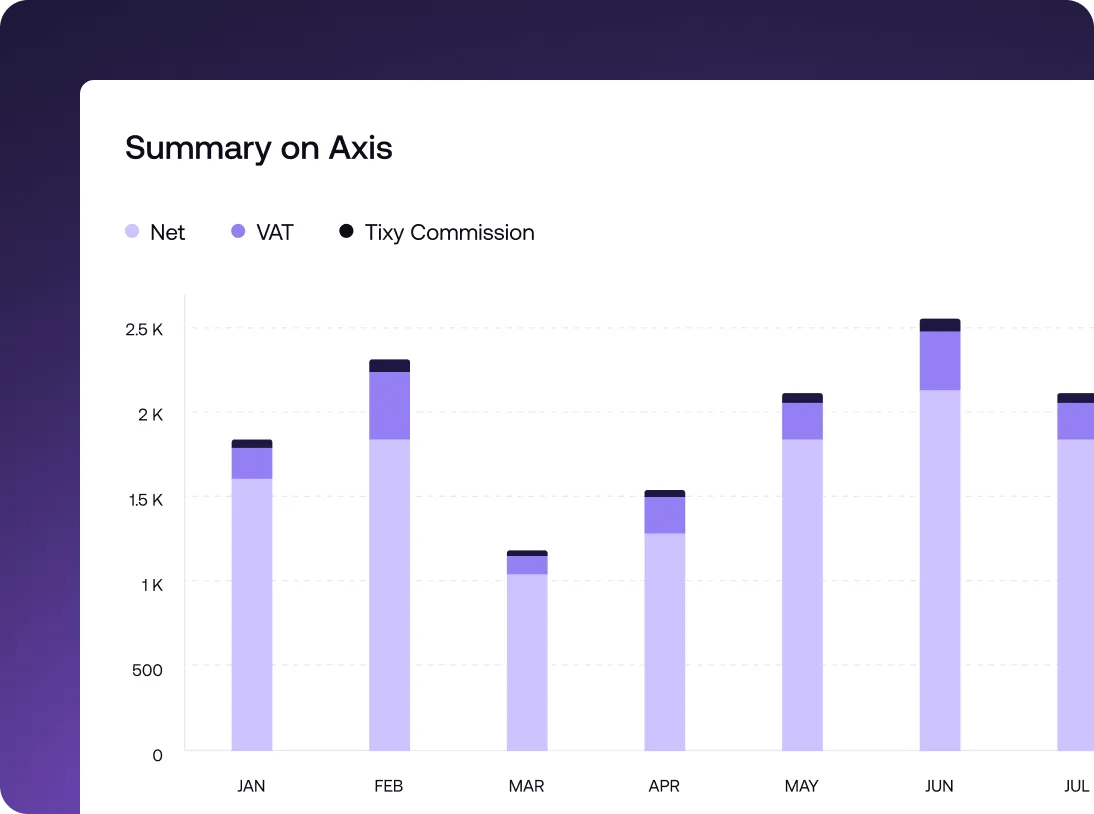Click the VAT legend color dot

237,231
